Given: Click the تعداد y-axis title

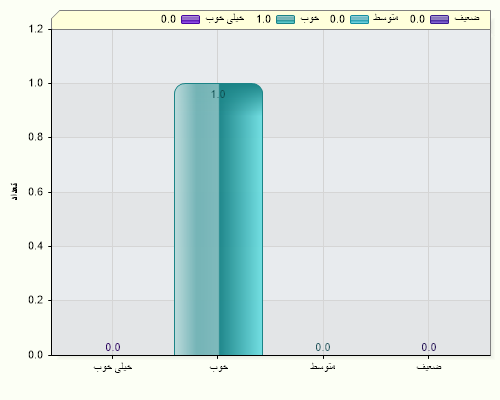Looking at the screenshot, I should tap(14, 191).
